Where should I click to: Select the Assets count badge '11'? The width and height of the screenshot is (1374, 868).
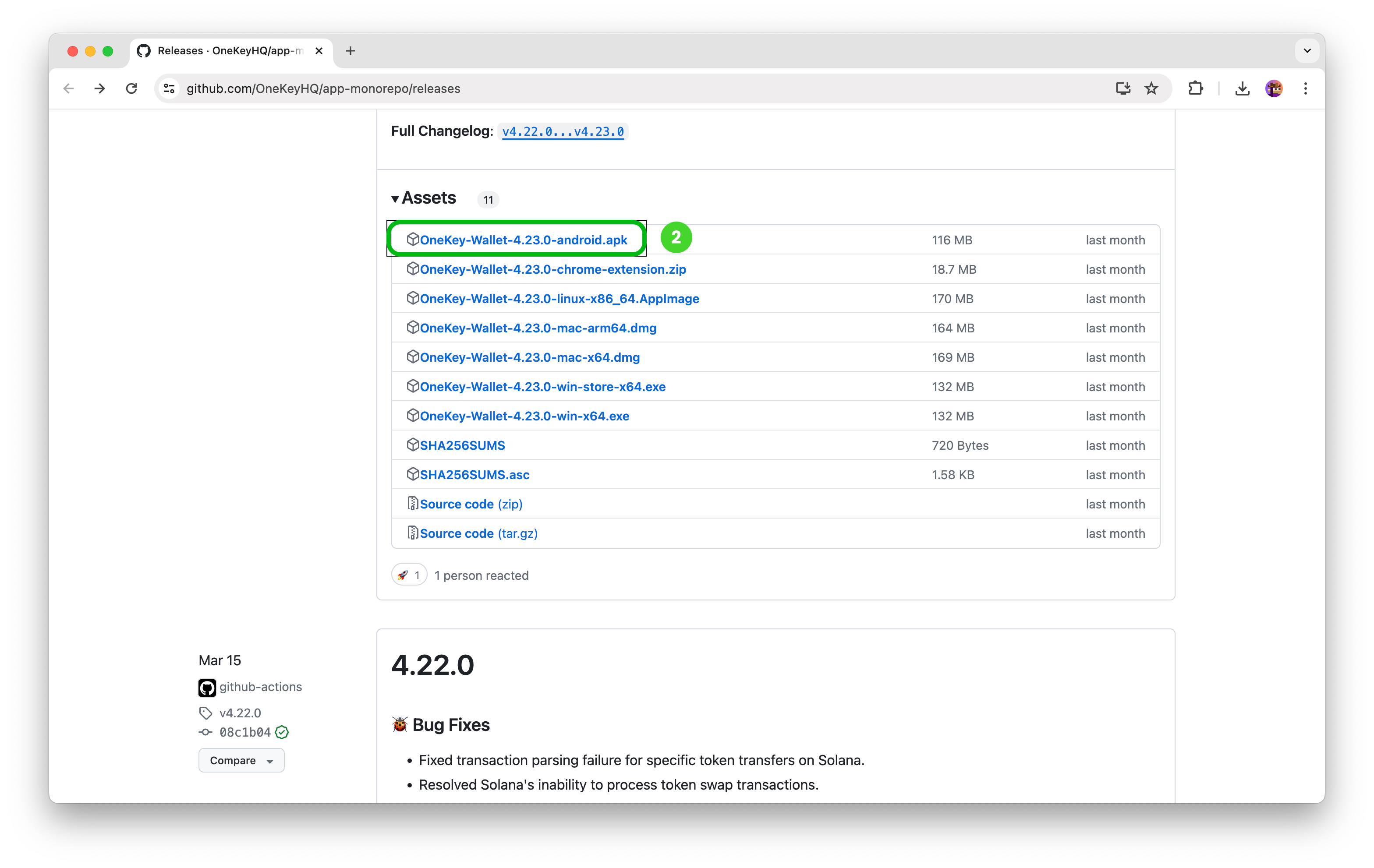(x=488, y=200)
